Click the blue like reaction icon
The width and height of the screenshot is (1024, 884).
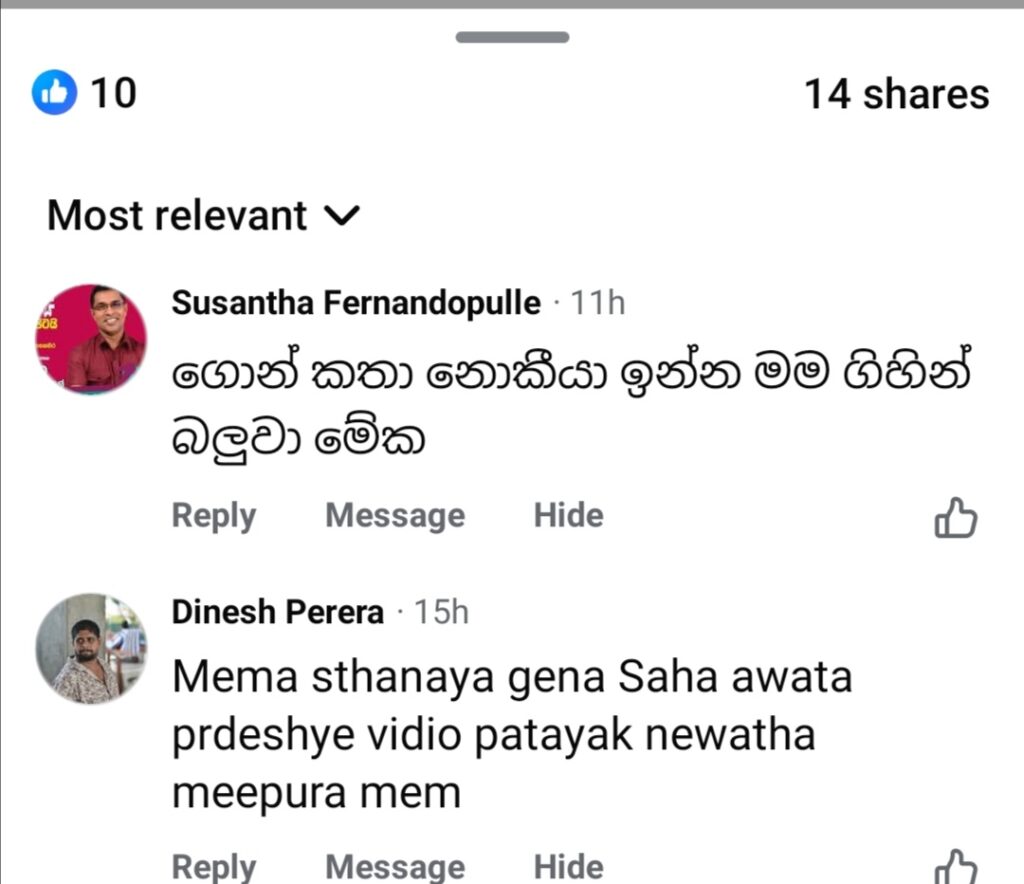[54, 94]
